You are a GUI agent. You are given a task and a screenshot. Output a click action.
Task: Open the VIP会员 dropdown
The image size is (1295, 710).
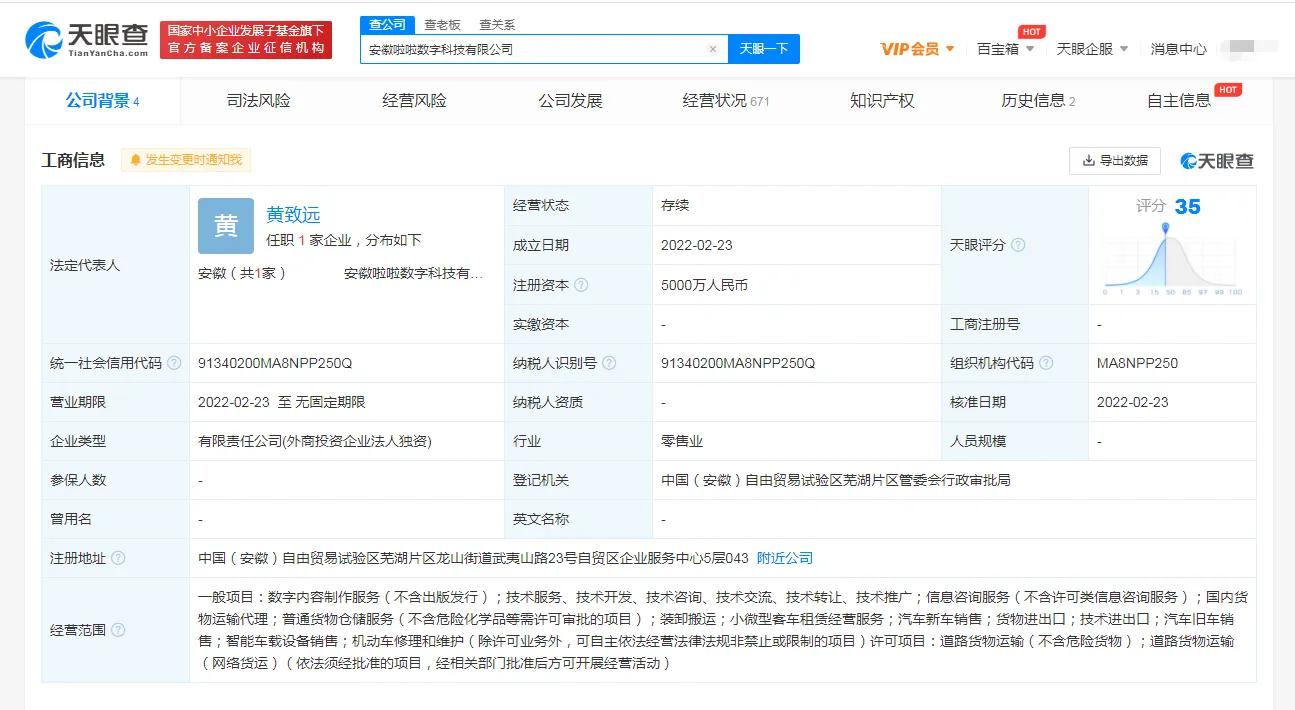point(916,48)
